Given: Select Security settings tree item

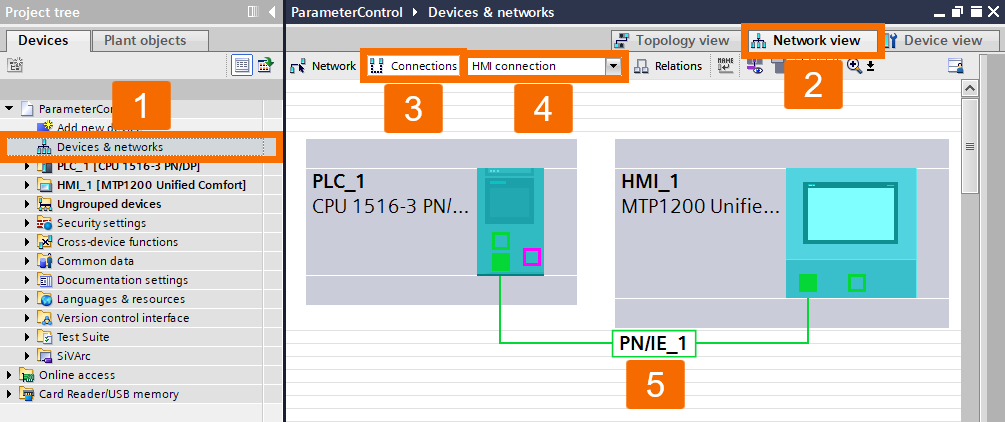Looking at the screenshot, I should 101,223.
